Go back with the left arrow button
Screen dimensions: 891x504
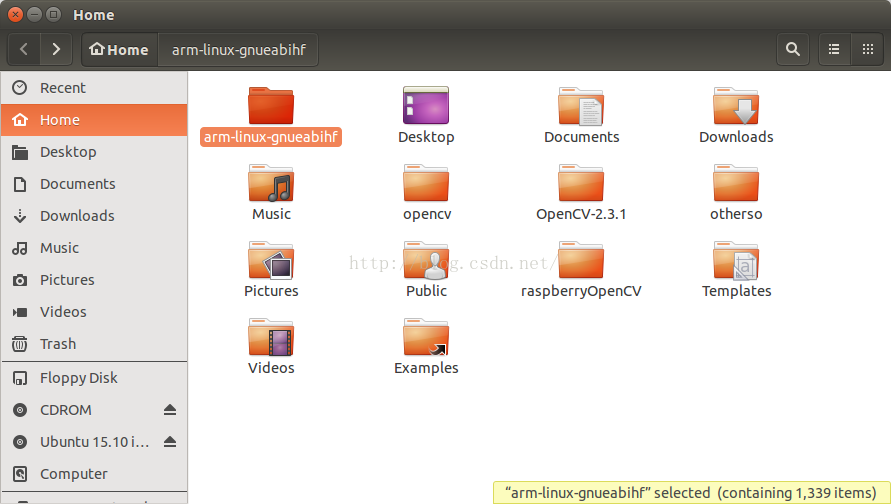click(24, 49)
